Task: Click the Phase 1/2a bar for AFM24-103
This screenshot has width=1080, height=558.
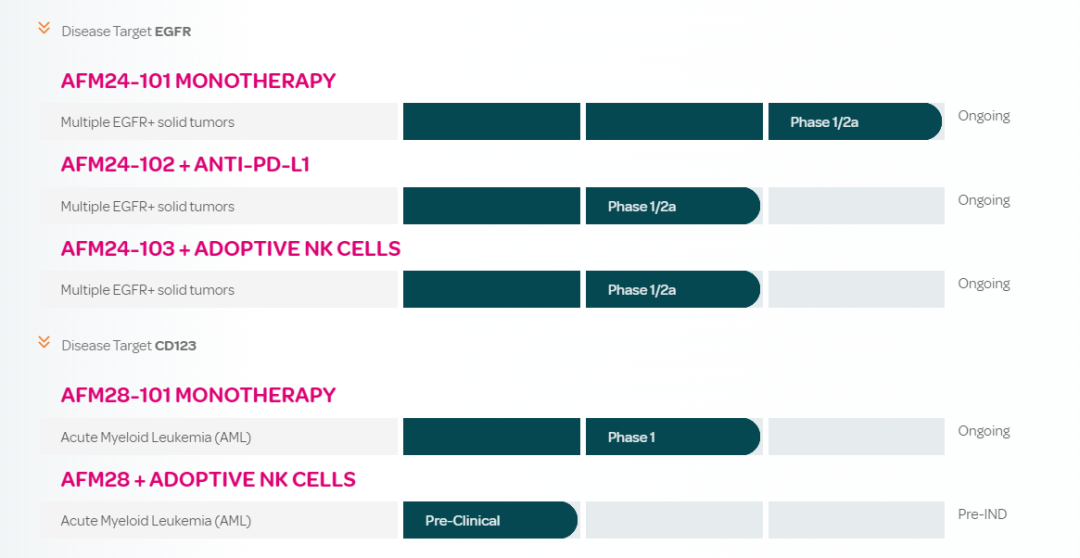Action: (x=672, y=290)
